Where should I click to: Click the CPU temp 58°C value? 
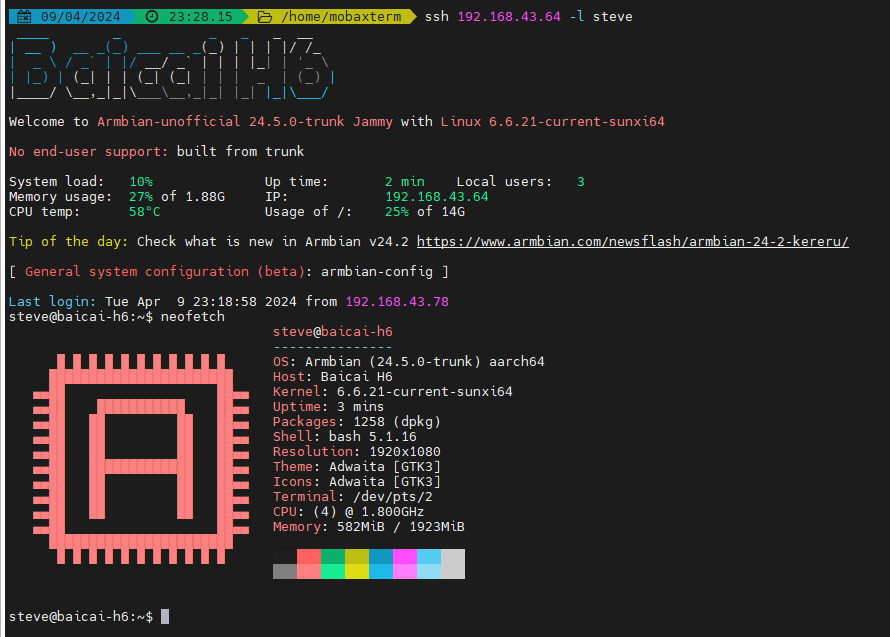pos(145,211)
